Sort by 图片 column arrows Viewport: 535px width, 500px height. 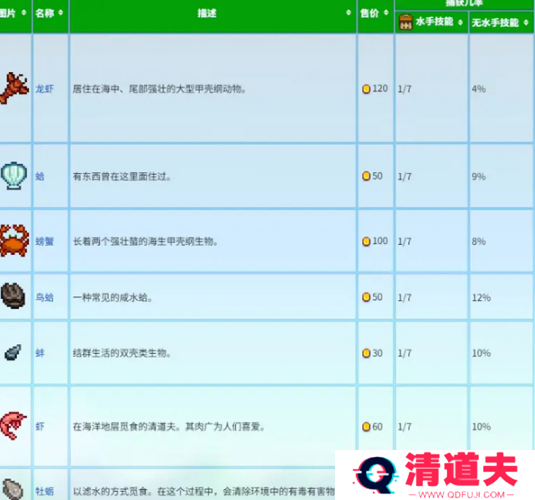(24, 13)
